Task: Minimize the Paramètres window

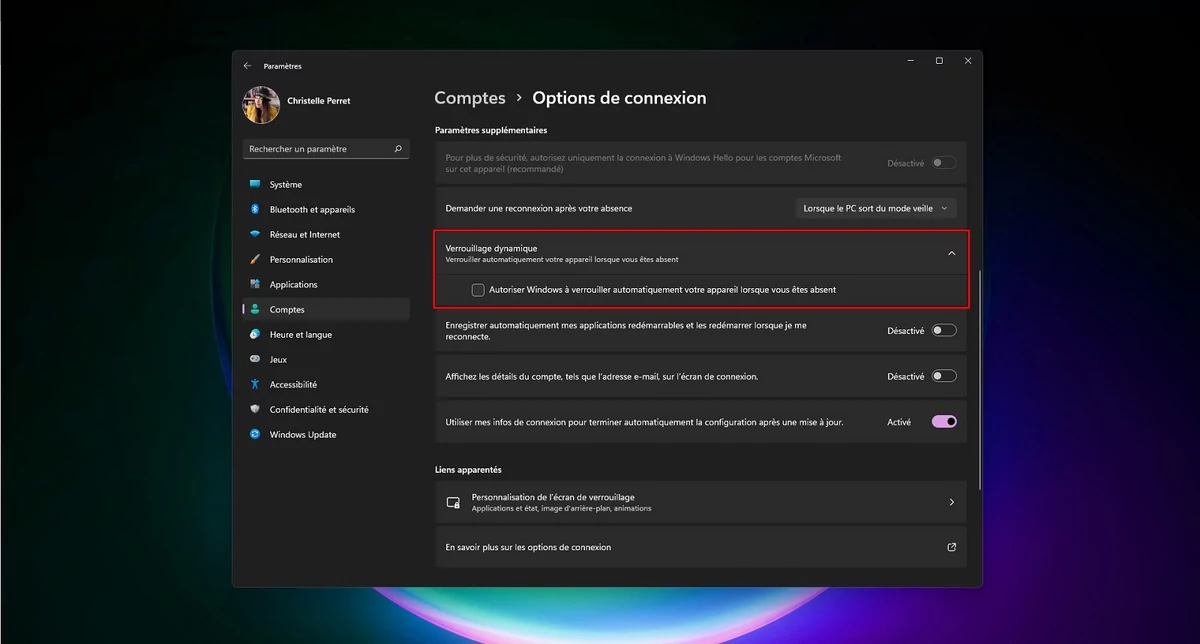Action: pos(909,61)
